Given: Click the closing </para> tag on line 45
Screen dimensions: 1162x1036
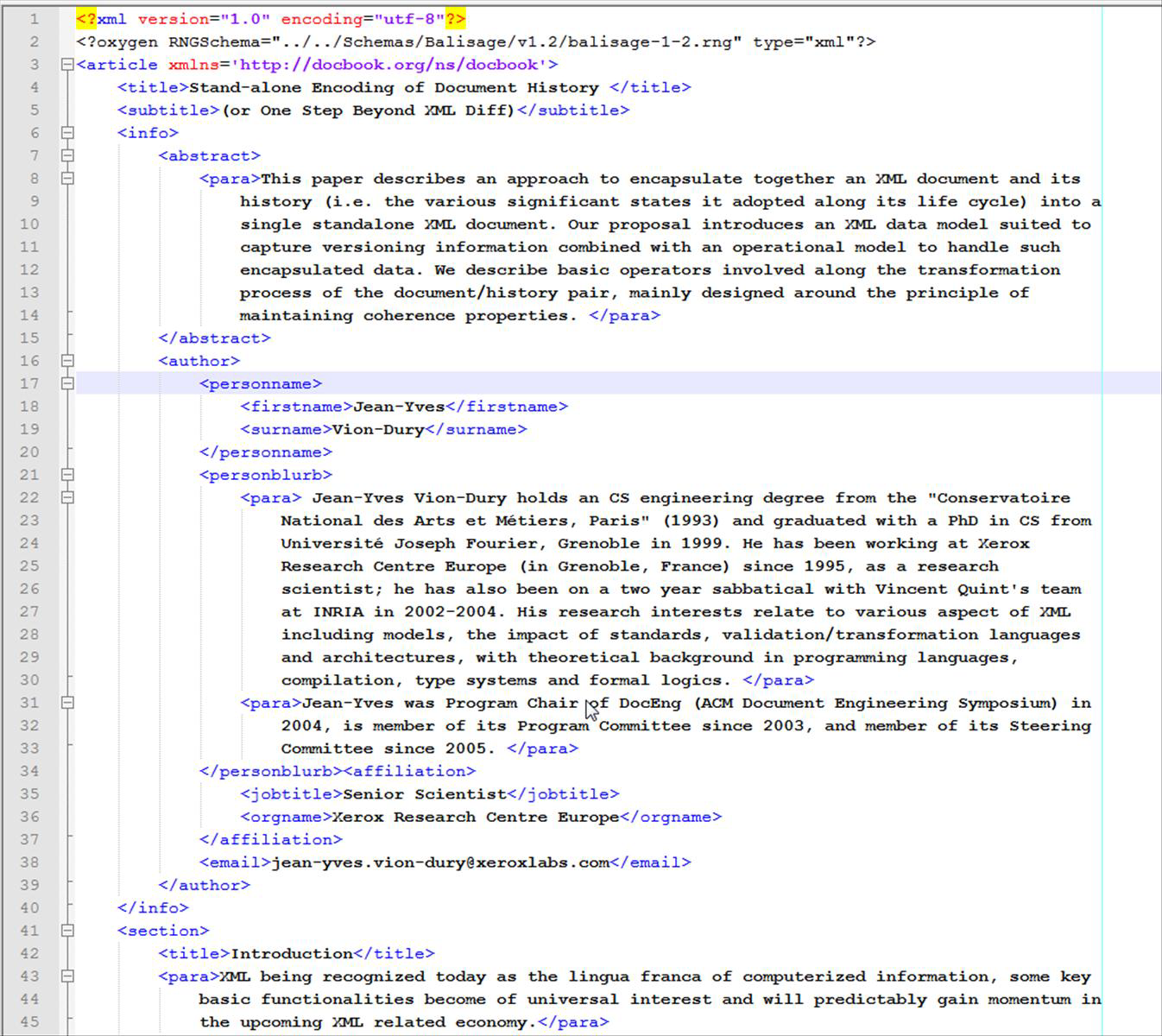Looking at the screenshot, I should [573, 1022].
